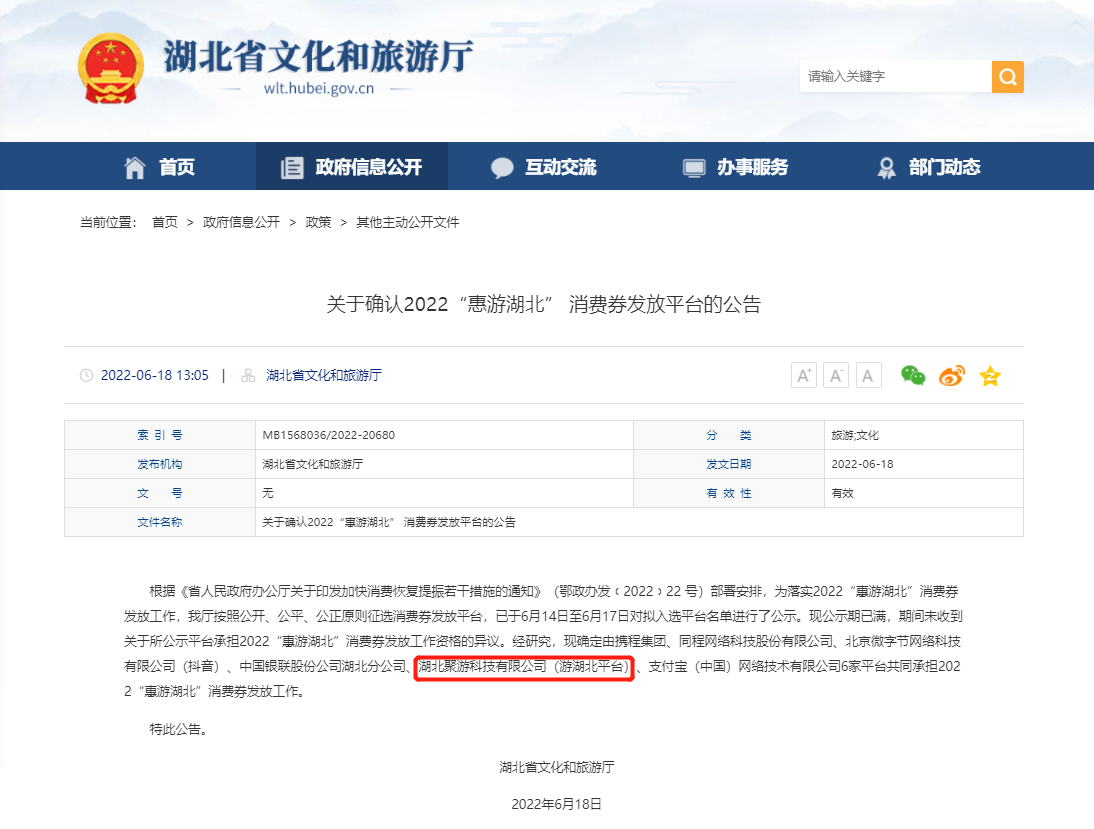The width and height of the screenshot is (1094, 829).
Task: Click 湖北省文化和旅游厅 source link beside date
Action: [x=324, y=376]
